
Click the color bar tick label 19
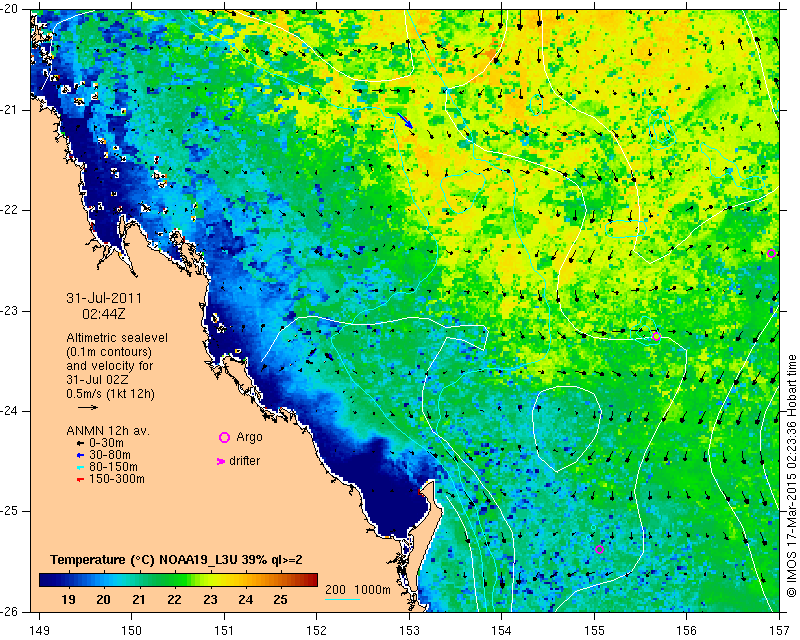click(x=68, y=600)
